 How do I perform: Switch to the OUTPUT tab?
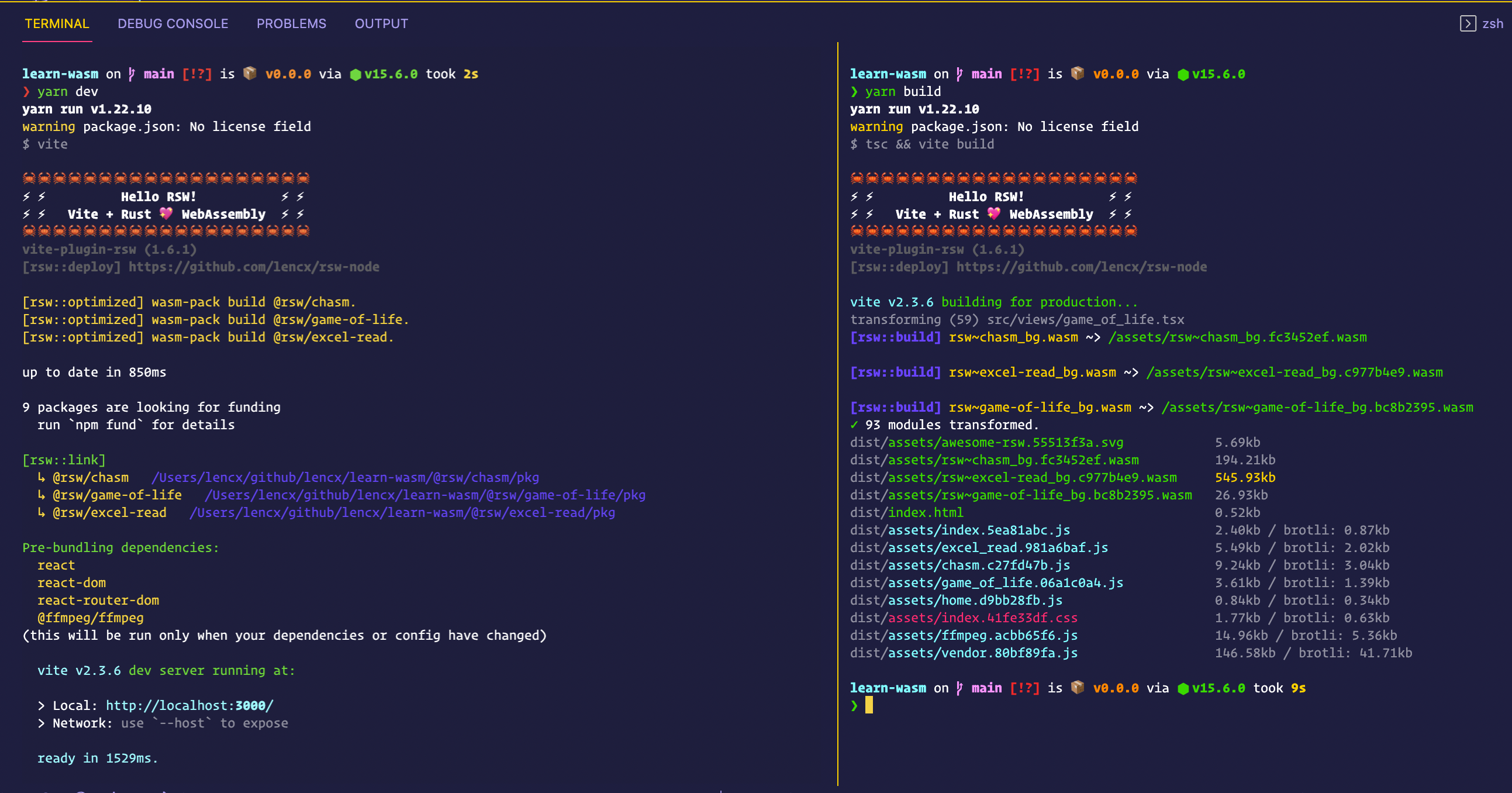pyautogui.click(x=382, y=23)
